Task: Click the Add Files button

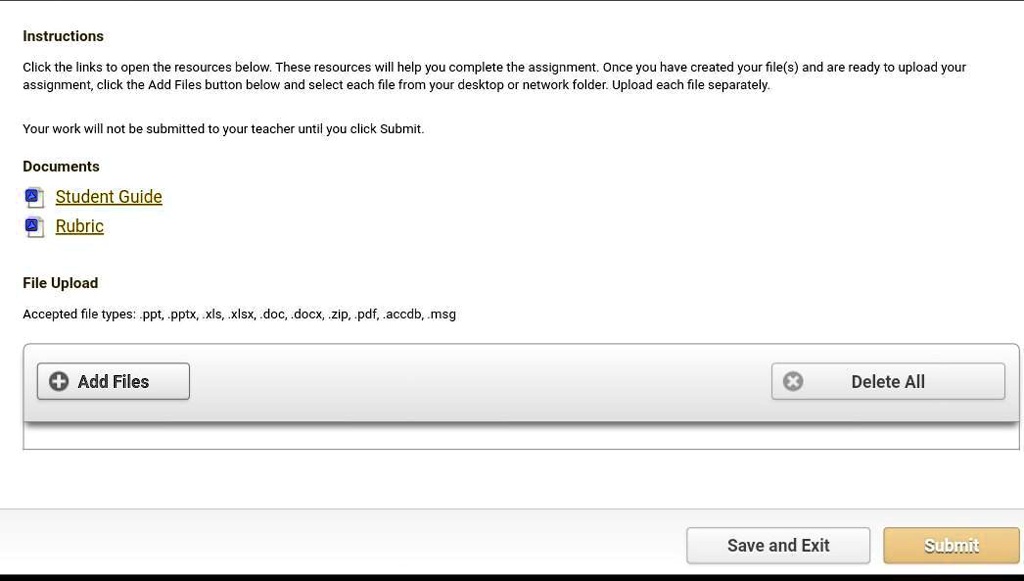Action: 112,381
